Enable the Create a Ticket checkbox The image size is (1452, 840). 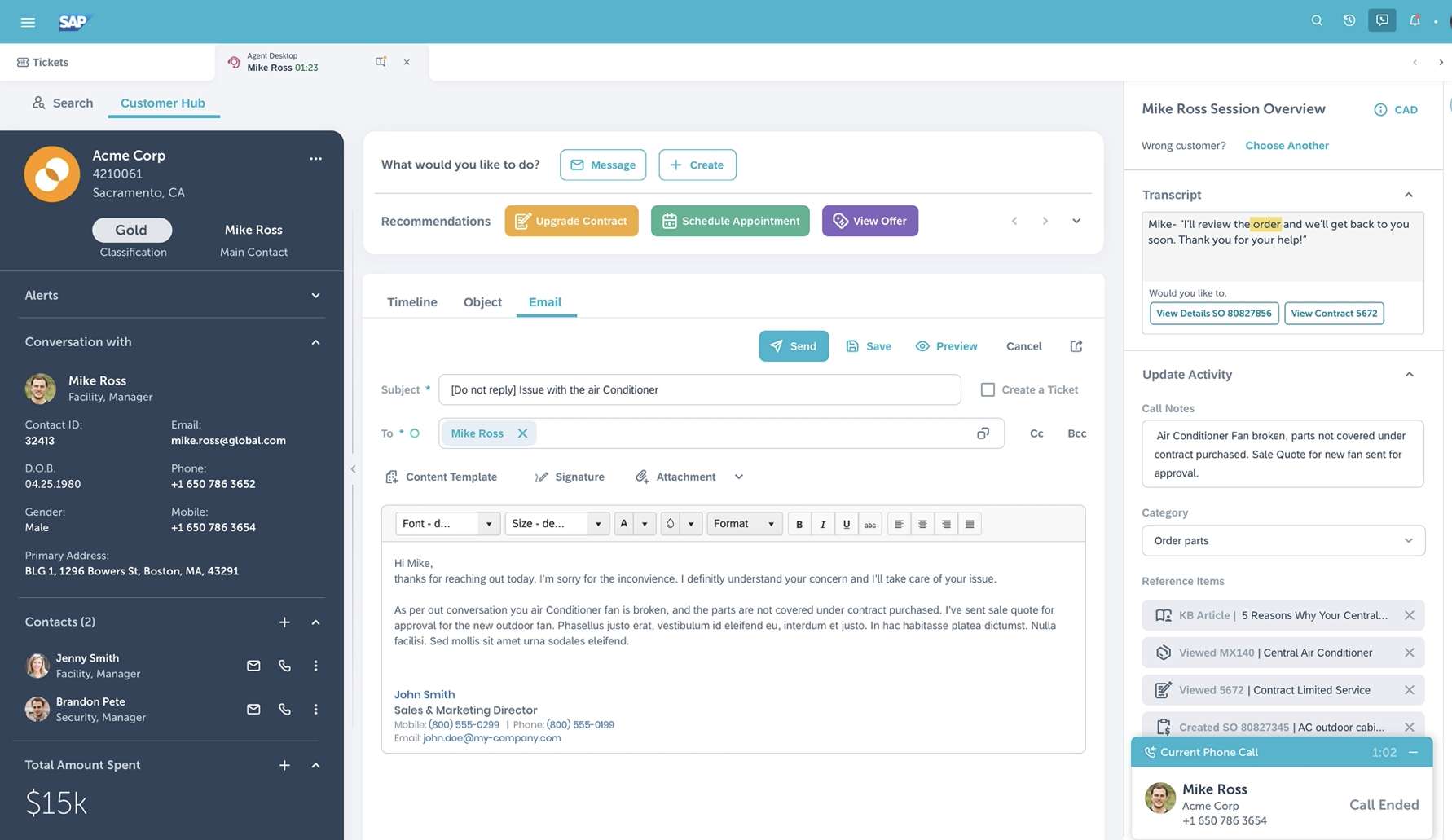[988, 389]
